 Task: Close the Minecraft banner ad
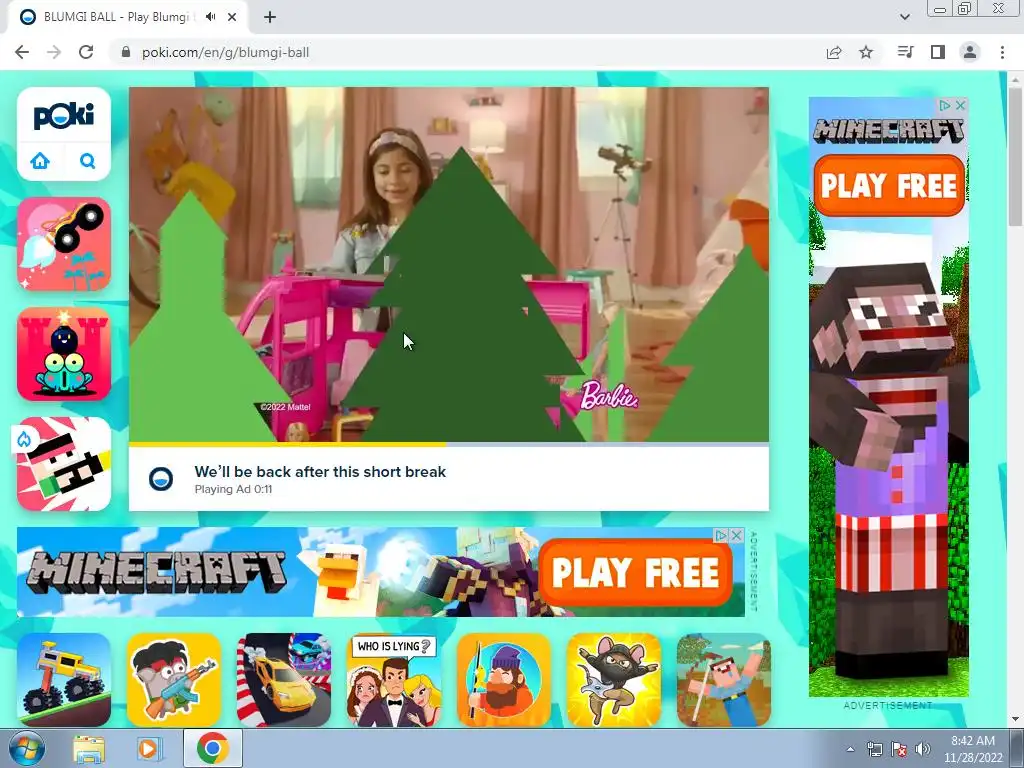[x=737, y=535]
